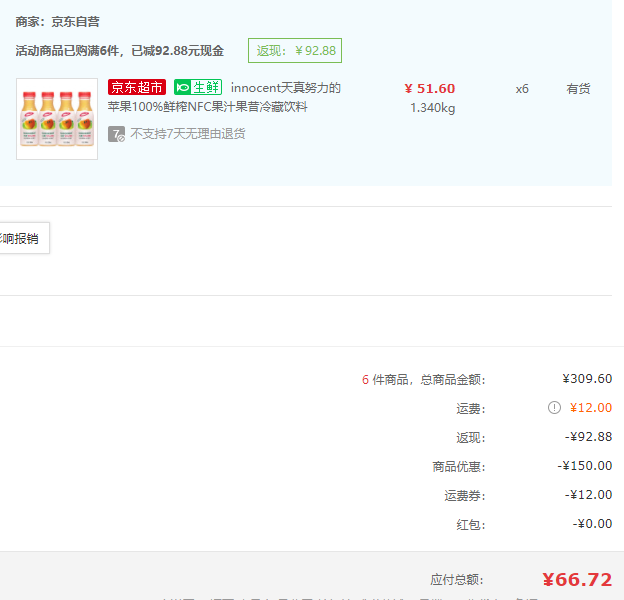Select the 红包 value -¥0.00
624x600 pixels.
(592, 524)
